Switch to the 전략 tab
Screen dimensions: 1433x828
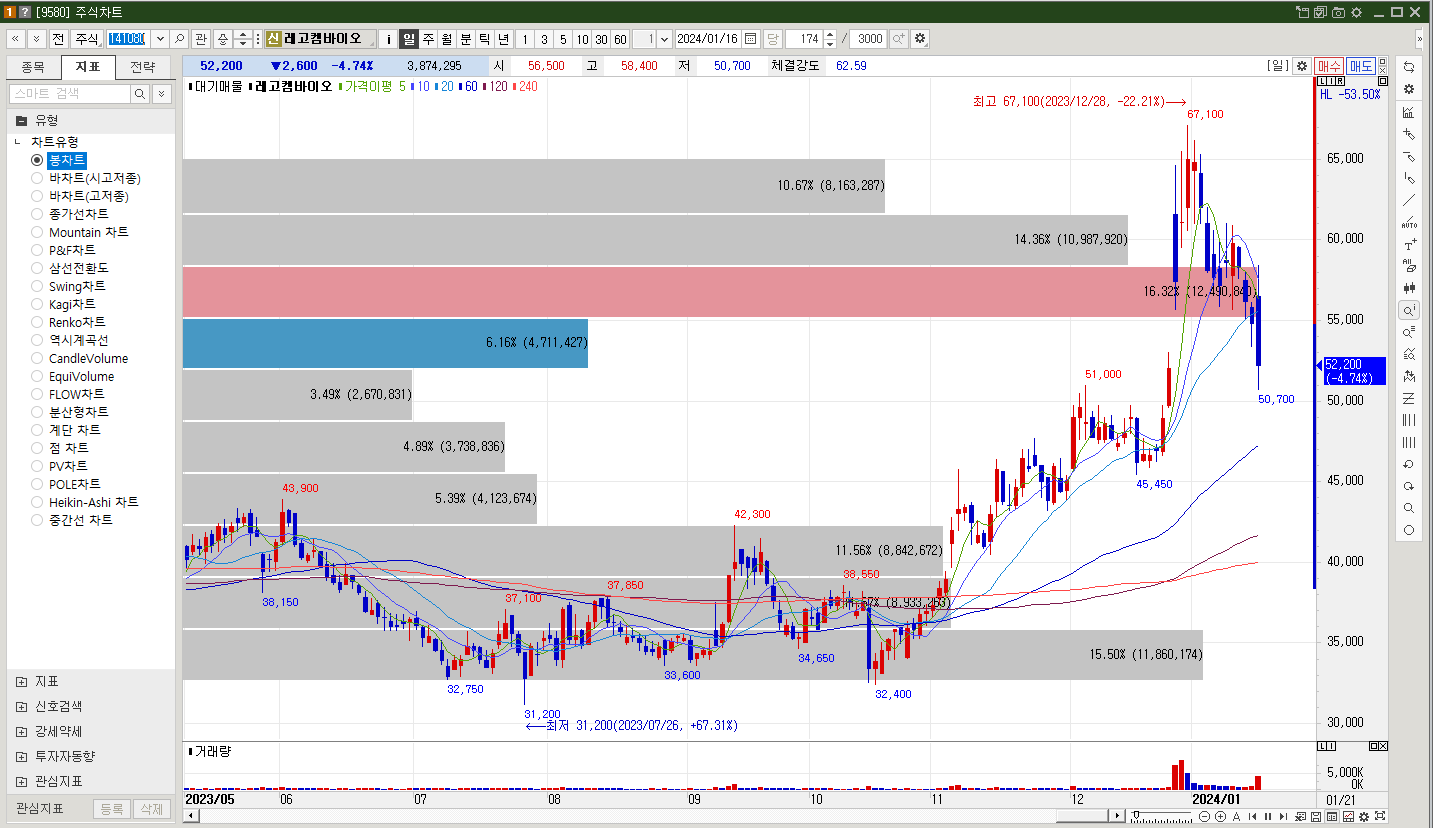143,67
